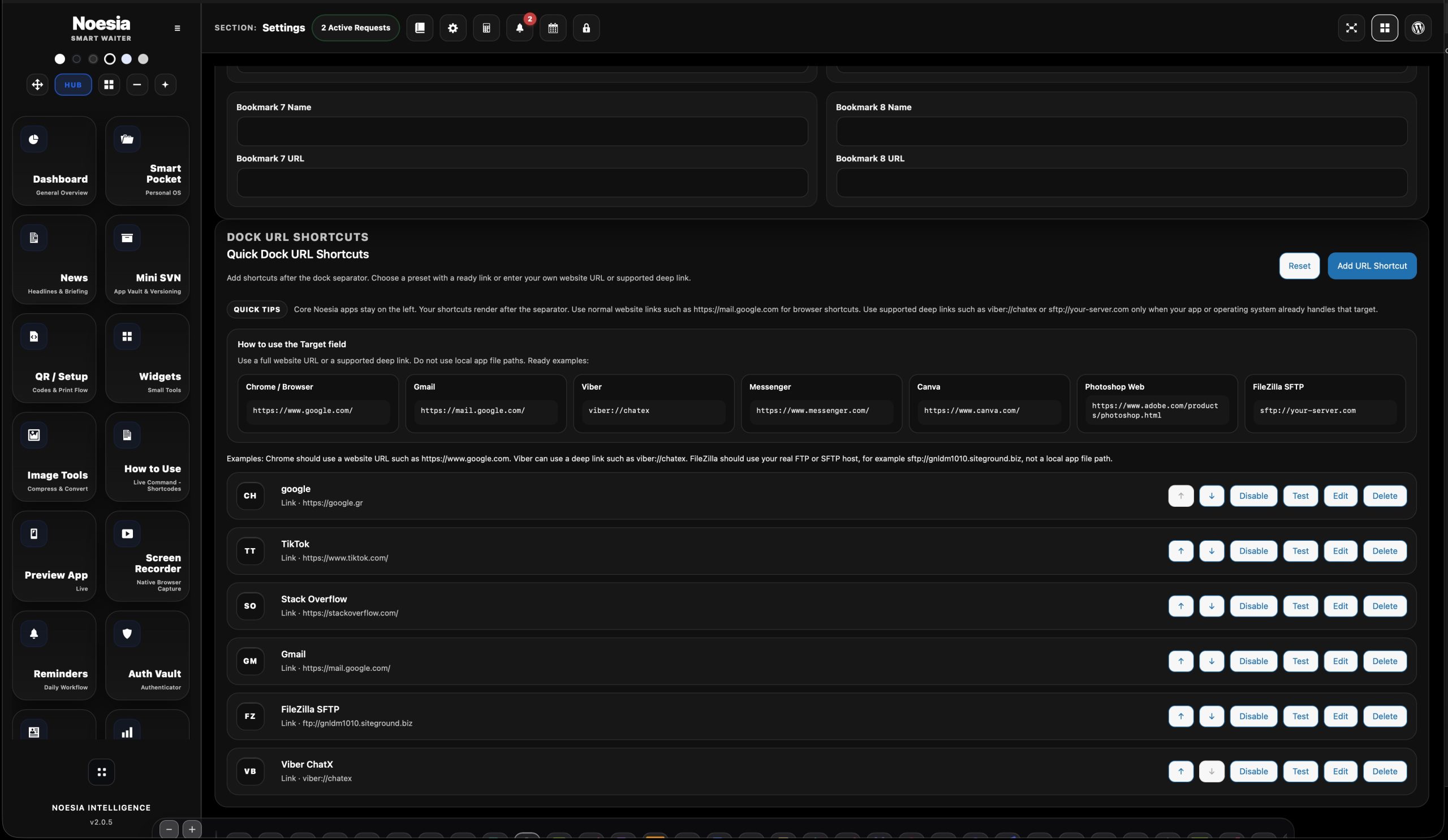
Task: Click the 2 Active Requests pill
Action: (356, 28)
